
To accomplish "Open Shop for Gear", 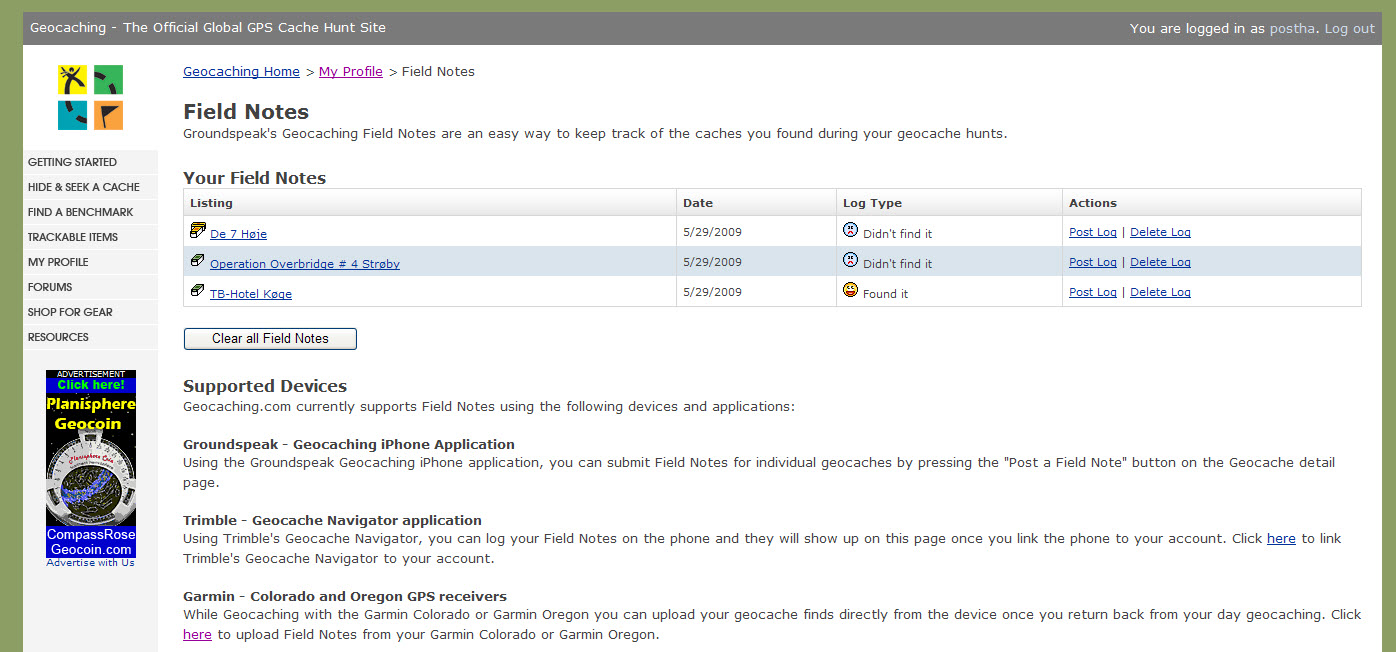I will coord(91,312).
